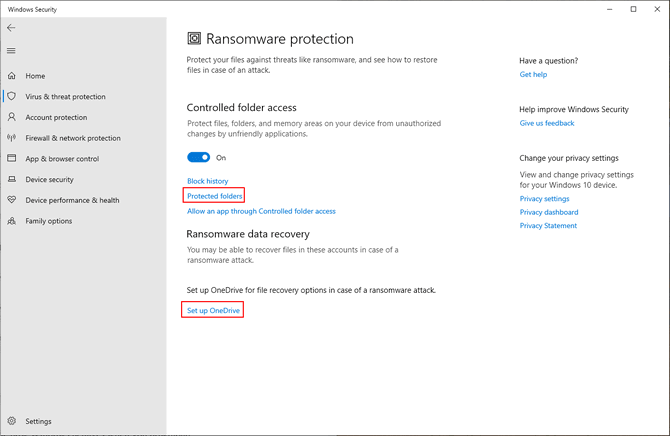Click the Settings gear icon
This screenshot has height=436, width=670.
[12, 422]
